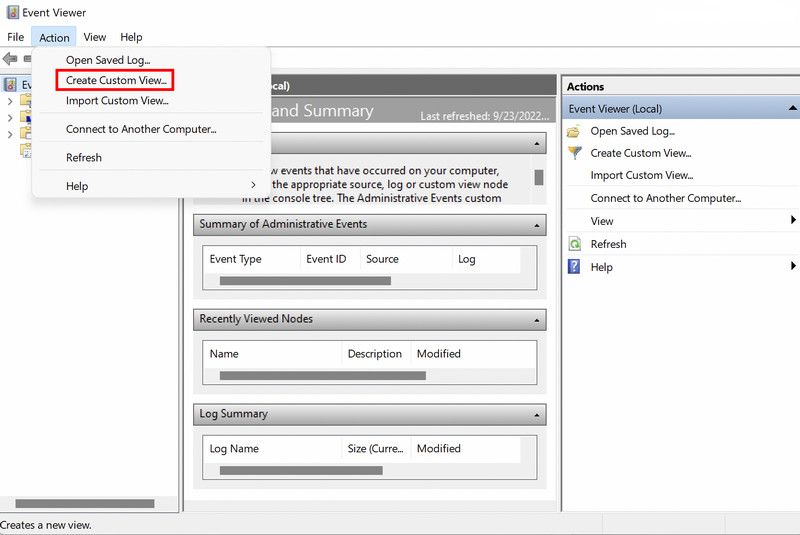
Task: Click the Overview text vertical scrollbar
Action: pos(539,177)
